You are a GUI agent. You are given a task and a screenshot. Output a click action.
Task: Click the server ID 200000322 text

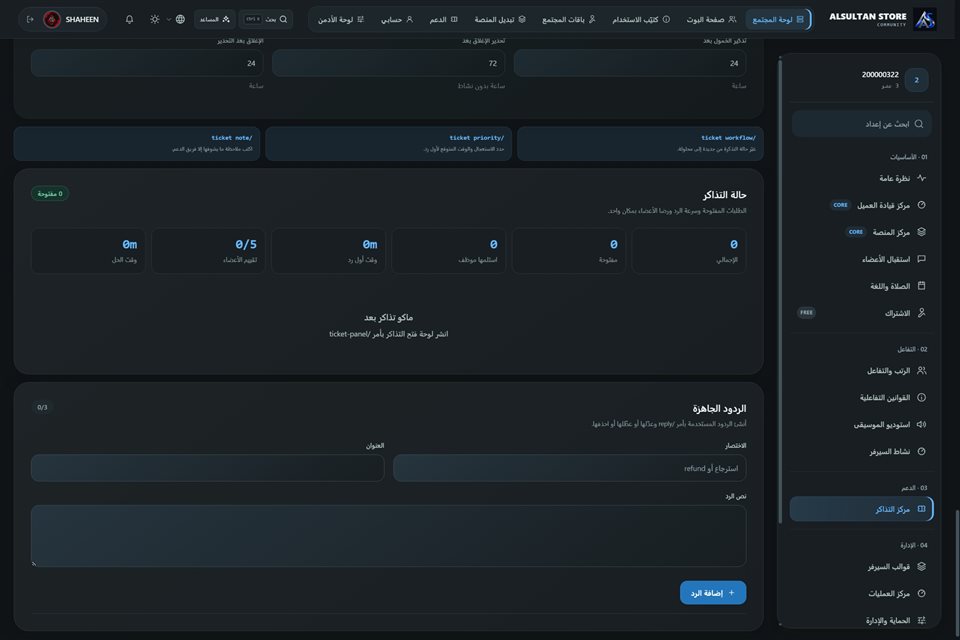pyautogui.click(x=880, y=75)
